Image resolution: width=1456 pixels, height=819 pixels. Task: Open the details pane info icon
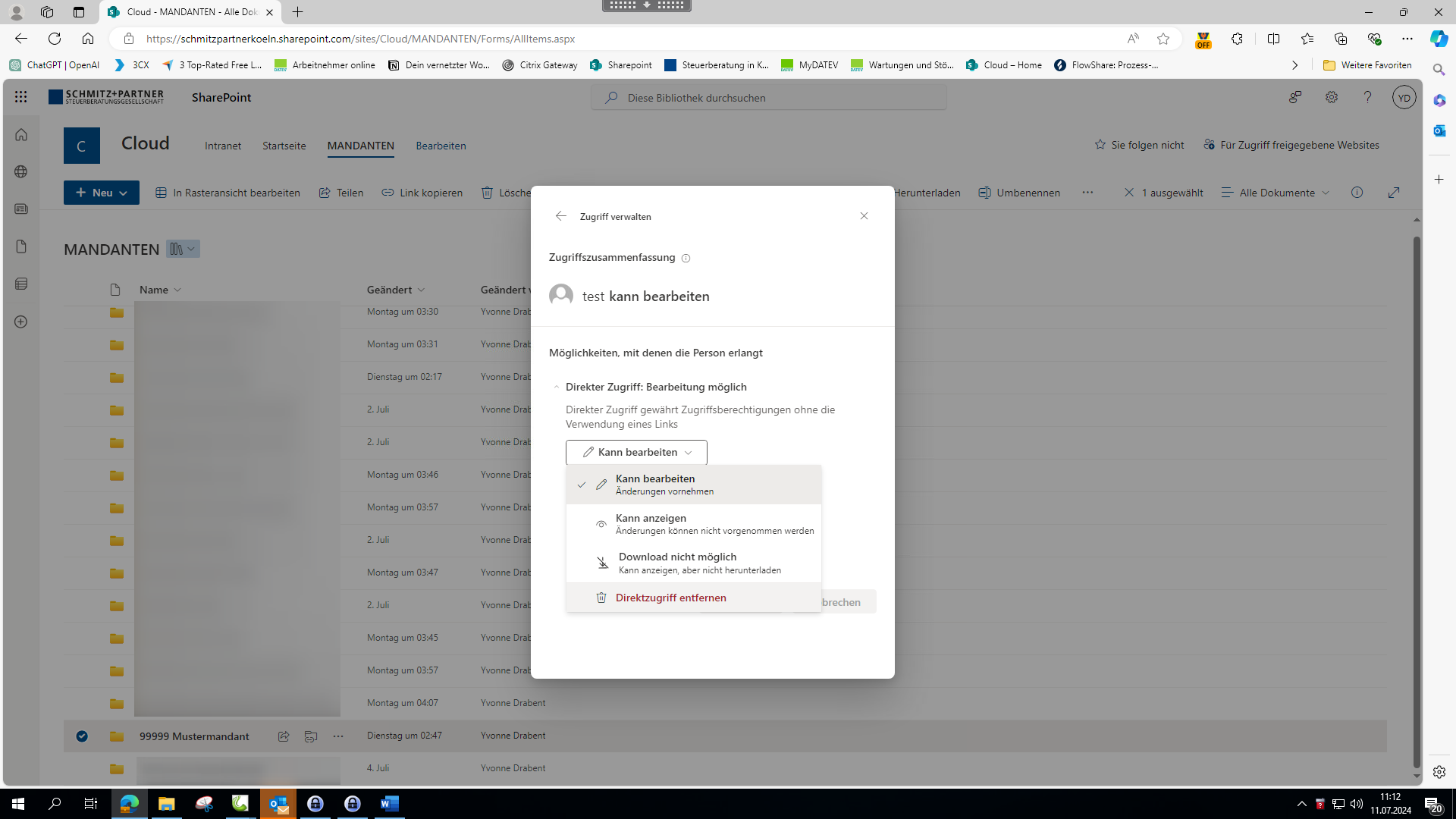1357,193
